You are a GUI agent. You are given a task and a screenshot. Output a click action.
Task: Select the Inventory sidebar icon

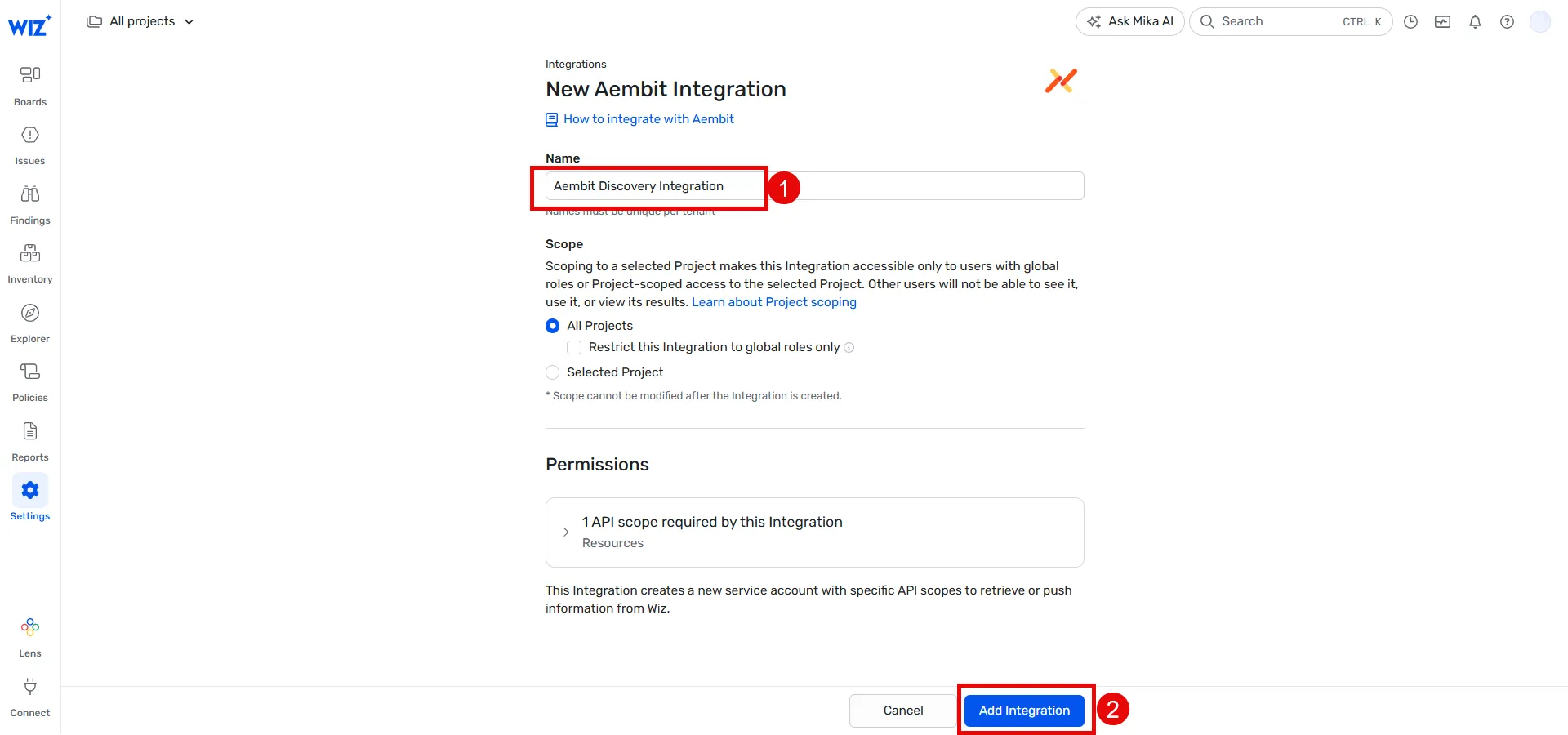click(x=29, y=261)
